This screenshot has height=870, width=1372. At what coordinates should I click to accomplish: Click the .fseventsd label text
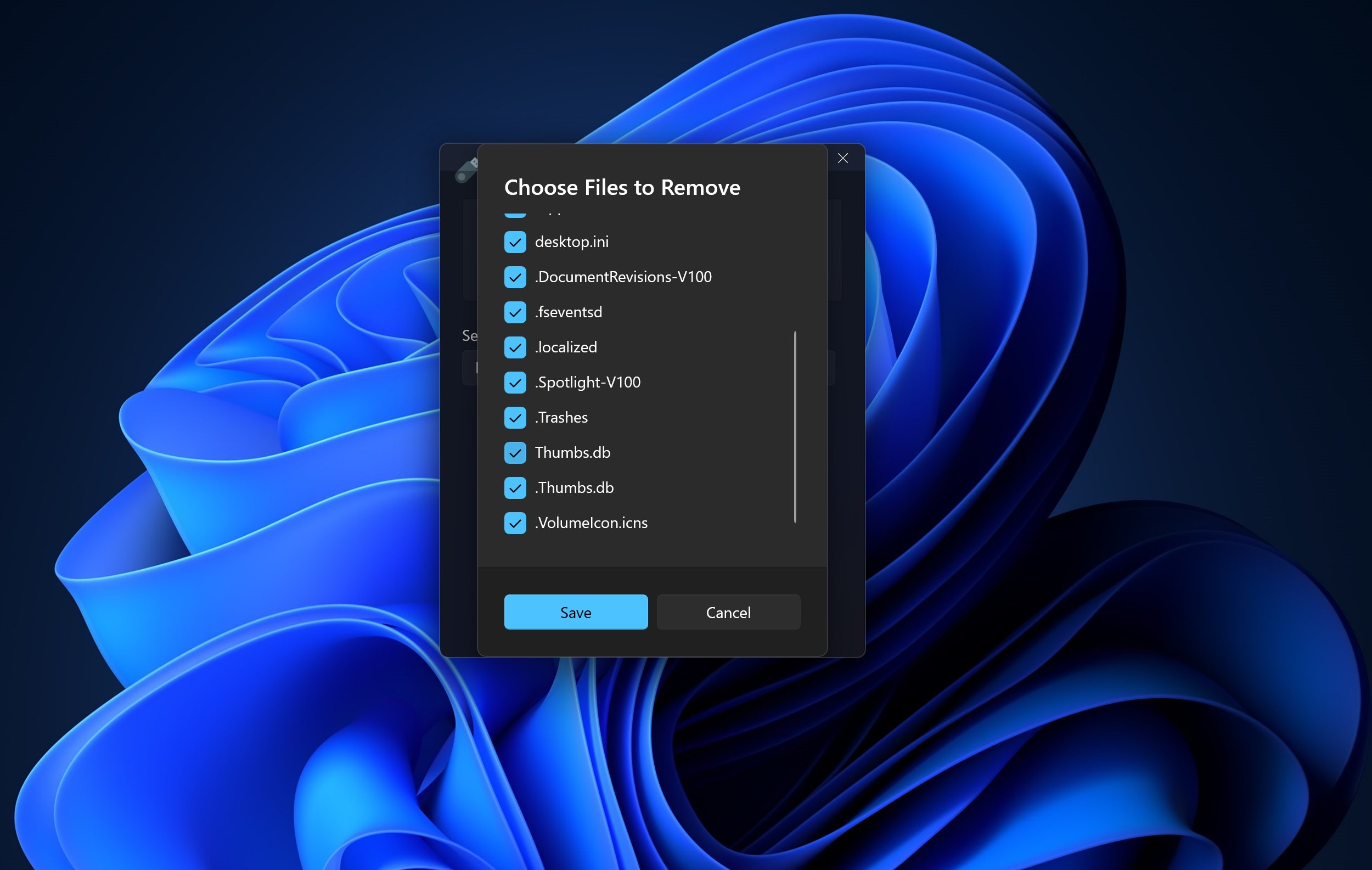click(x=568, y=312)
